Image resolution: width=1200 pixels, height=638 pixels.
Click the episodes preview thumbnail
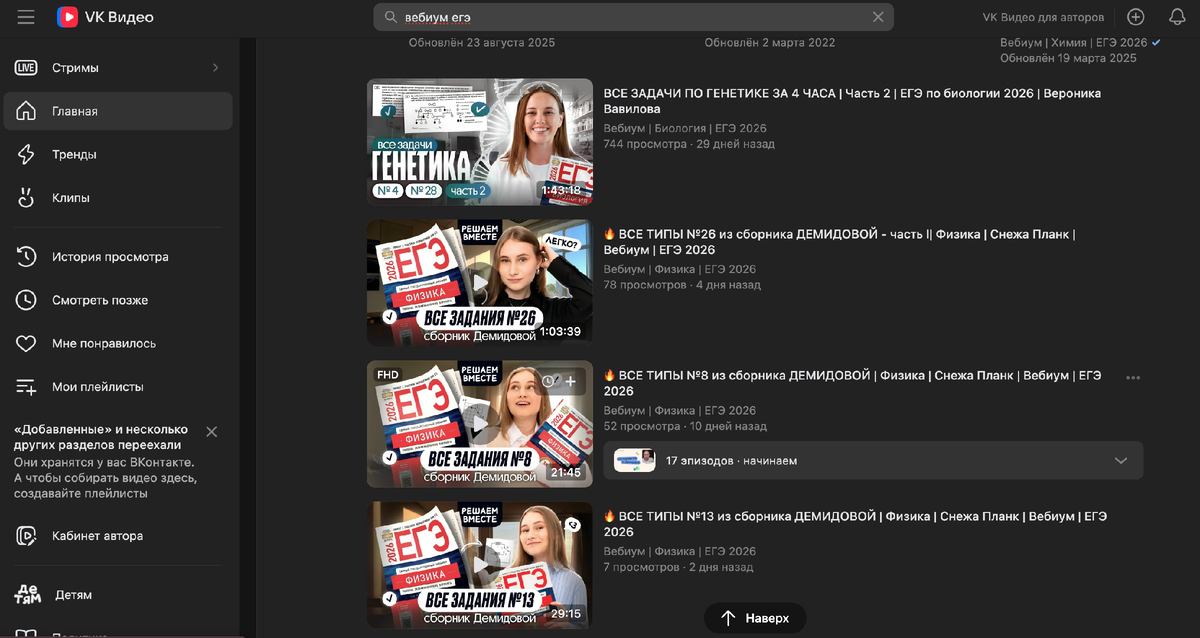coord(635,460)
